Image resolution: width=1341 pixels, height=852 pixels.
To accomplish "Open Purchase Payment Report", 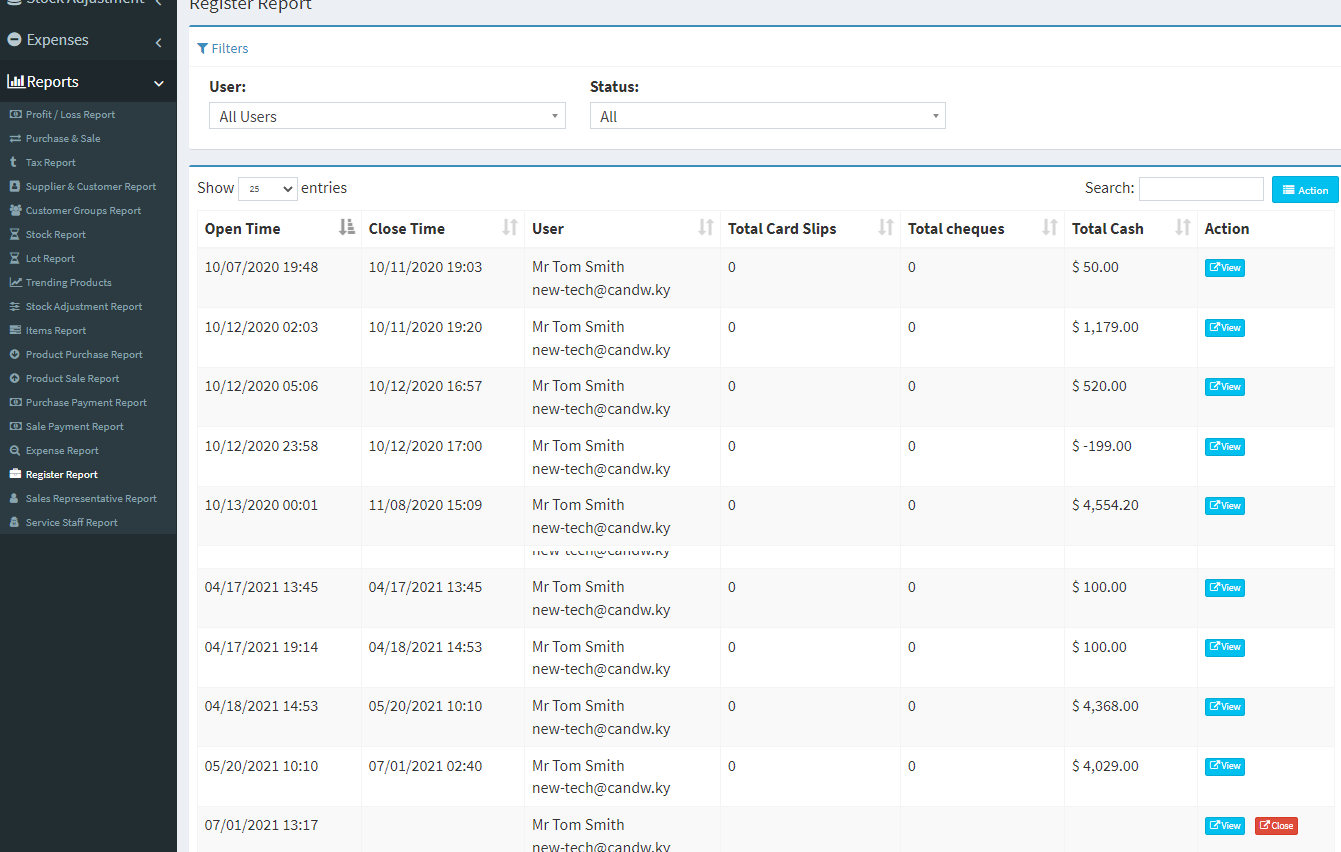I will [86, 402].
